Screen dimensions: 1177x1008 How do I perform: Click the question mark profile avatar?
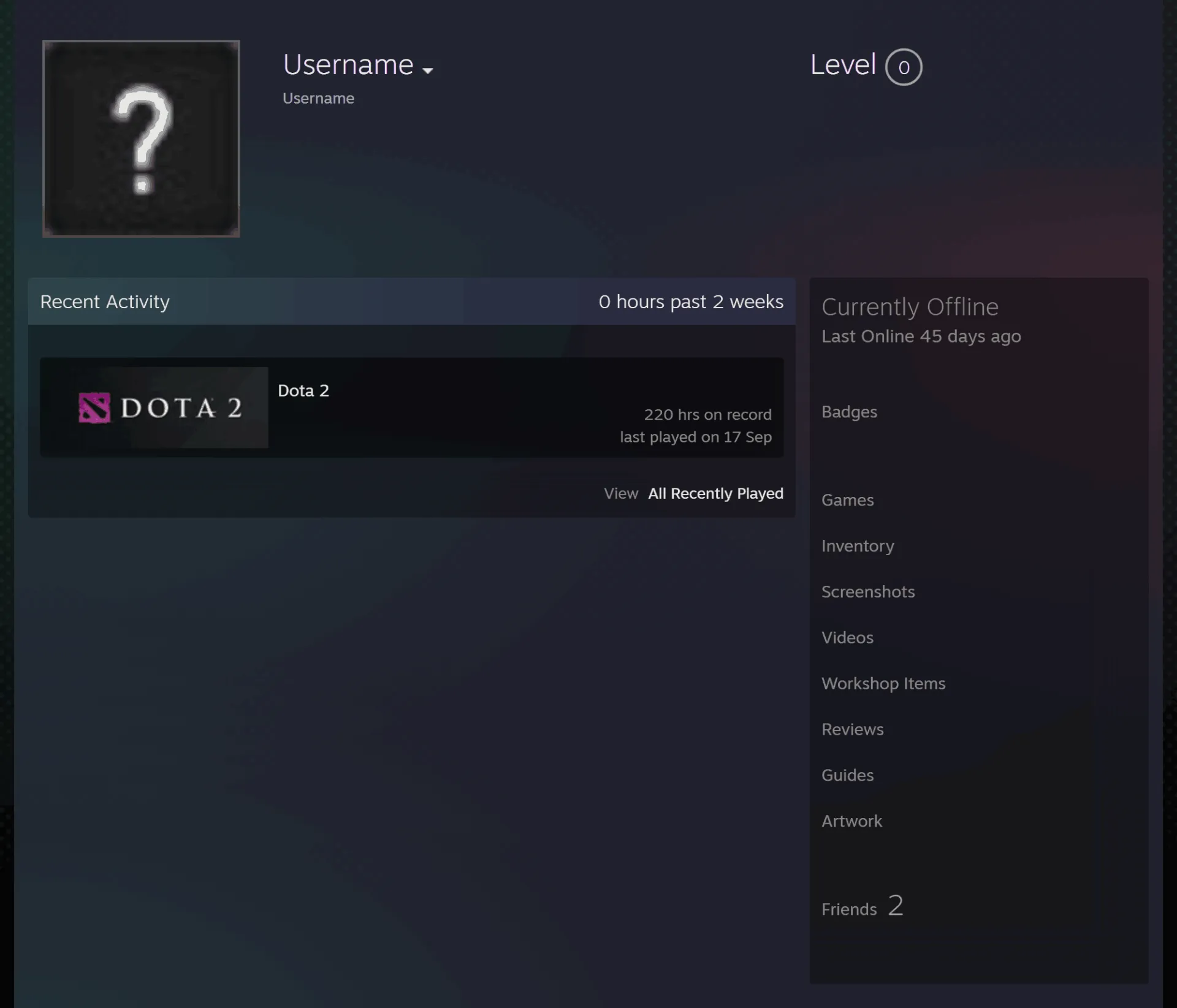141,138
